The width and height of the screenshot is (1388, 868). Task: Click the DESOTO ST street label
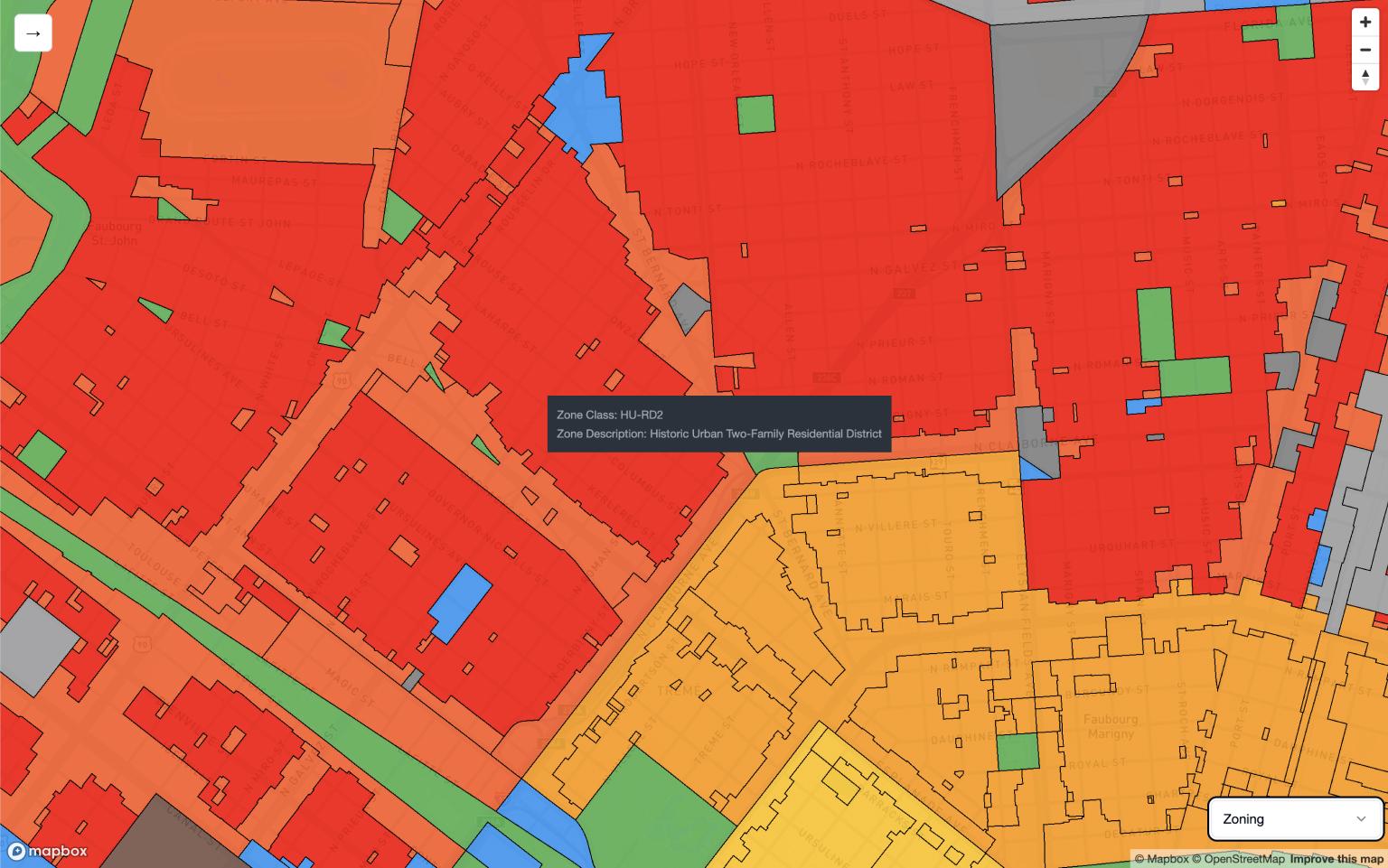pos(213,276)
